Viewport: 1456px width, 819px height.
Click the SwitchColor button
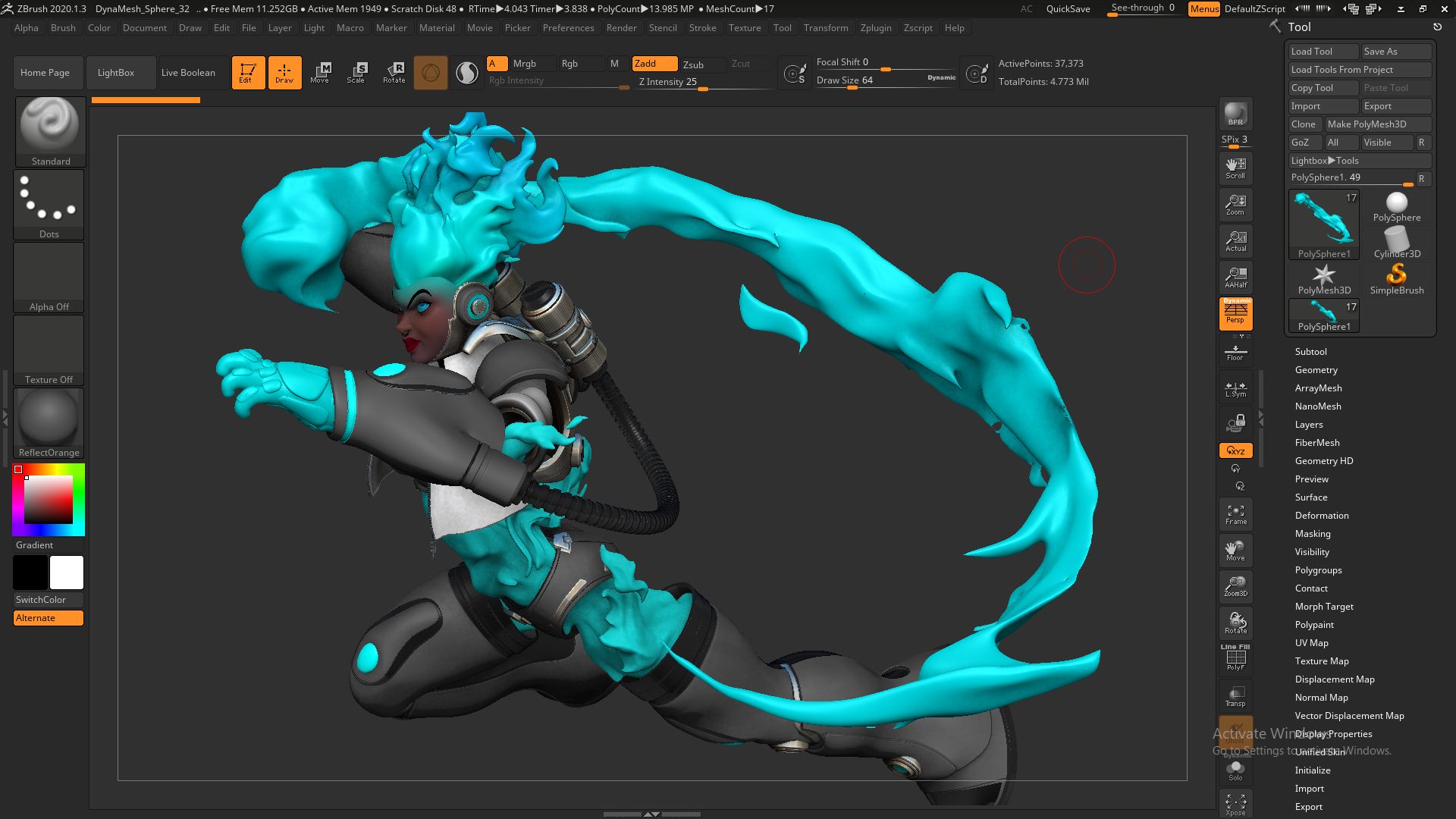49,600
